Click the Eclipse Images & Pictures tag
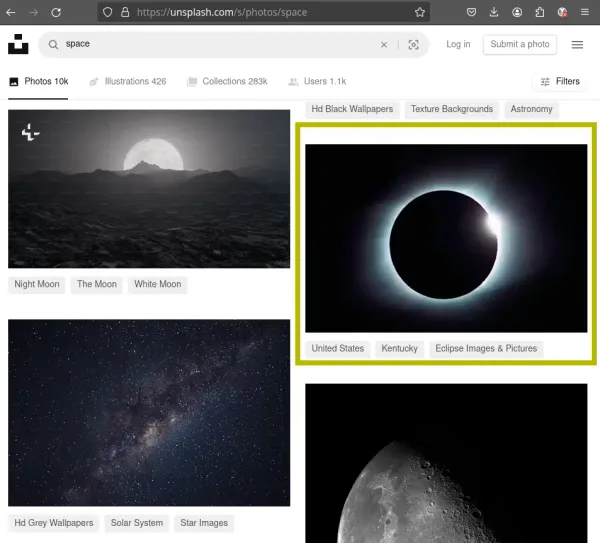Screen dimensions: 600x543 pos(486,349)
